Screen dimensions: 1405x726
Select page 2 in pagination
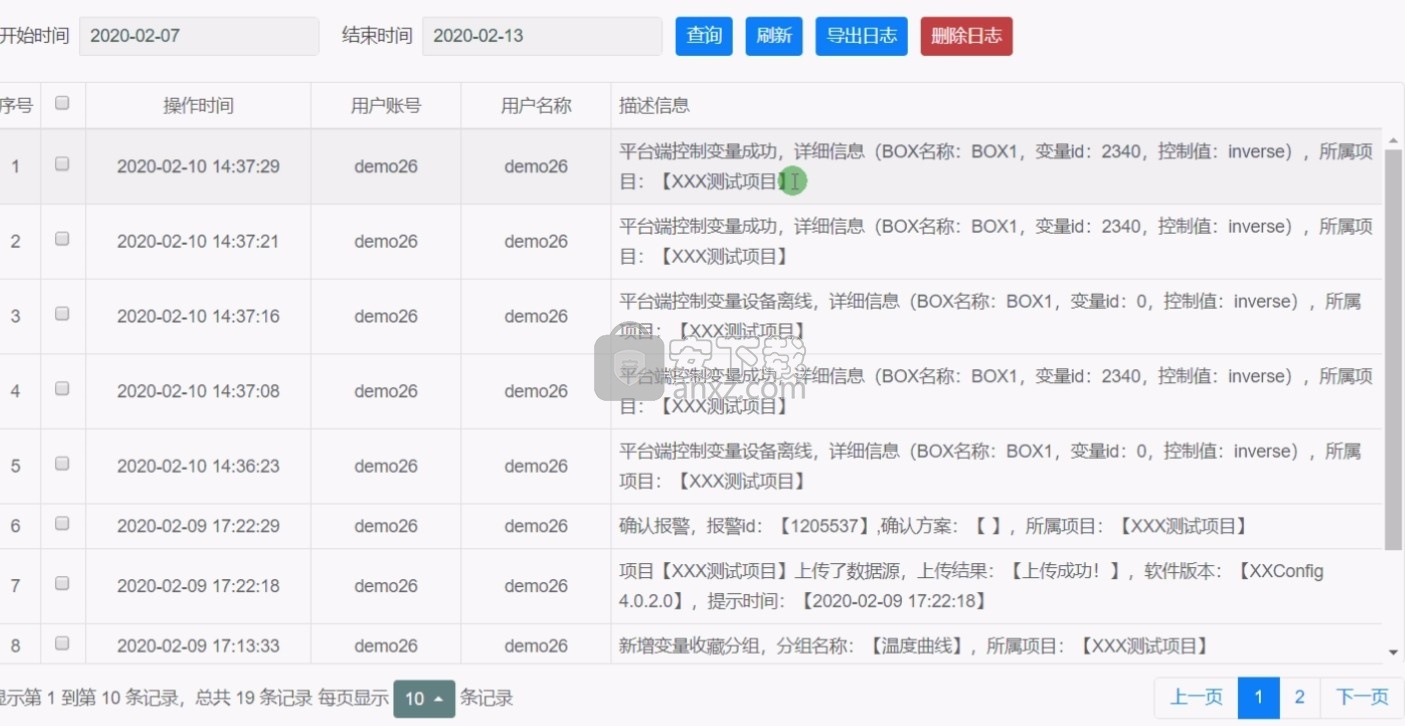click(x=1299, y=697)
